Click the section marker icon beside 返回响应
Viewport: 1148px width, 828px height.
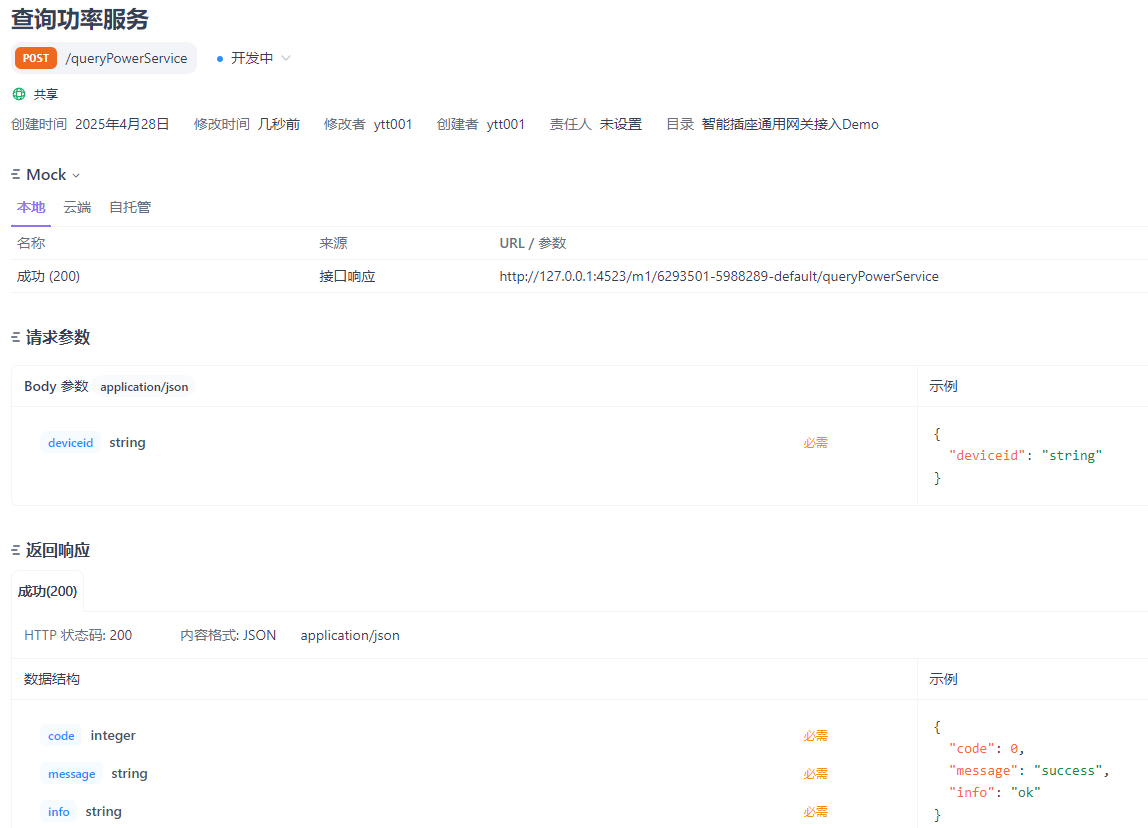(15, 550)
